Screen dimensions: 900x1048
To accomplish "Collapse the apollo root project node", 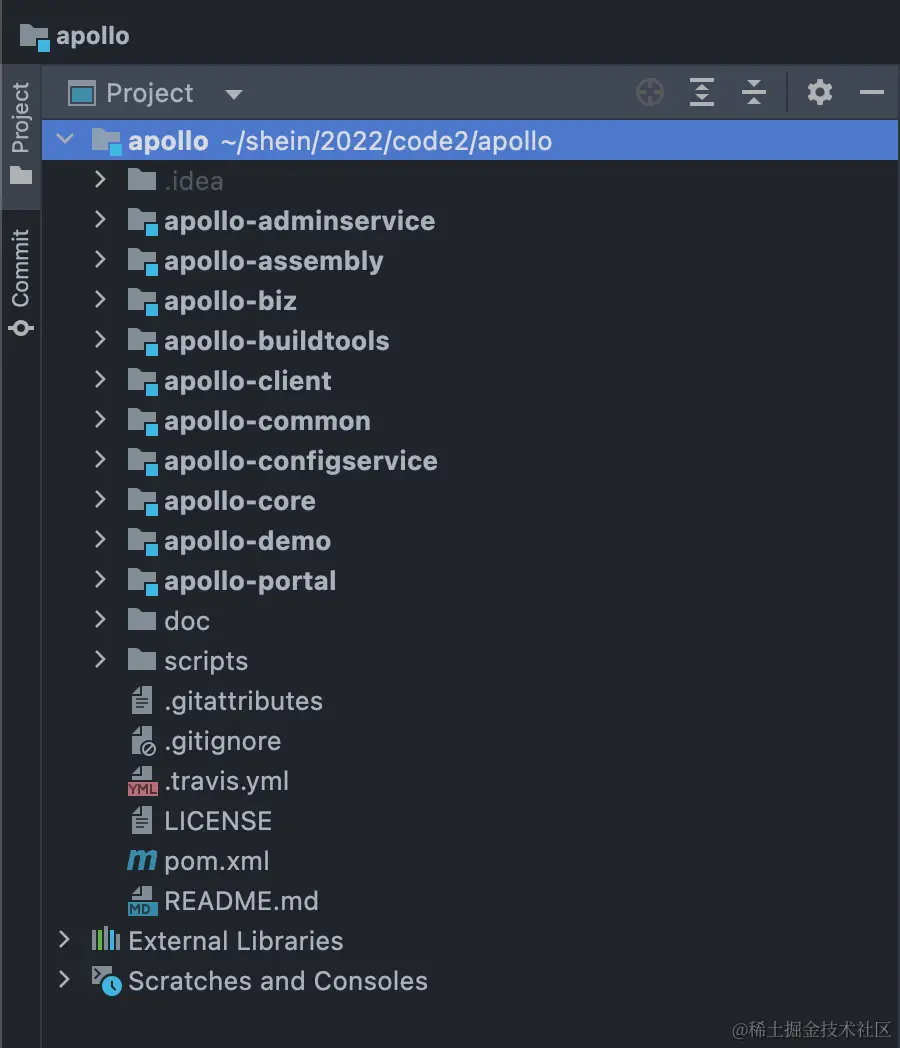I will pos(66,140).
